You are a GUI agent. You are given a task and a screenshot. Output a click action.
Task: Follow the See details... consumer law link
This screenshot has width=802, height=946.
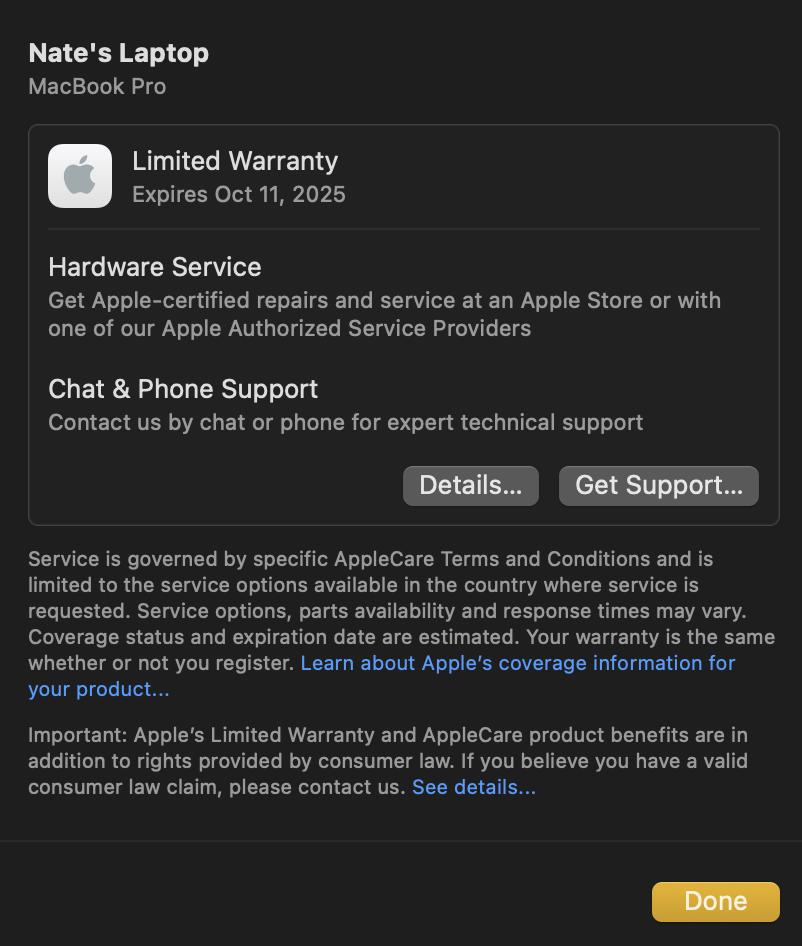coord(474,787)
